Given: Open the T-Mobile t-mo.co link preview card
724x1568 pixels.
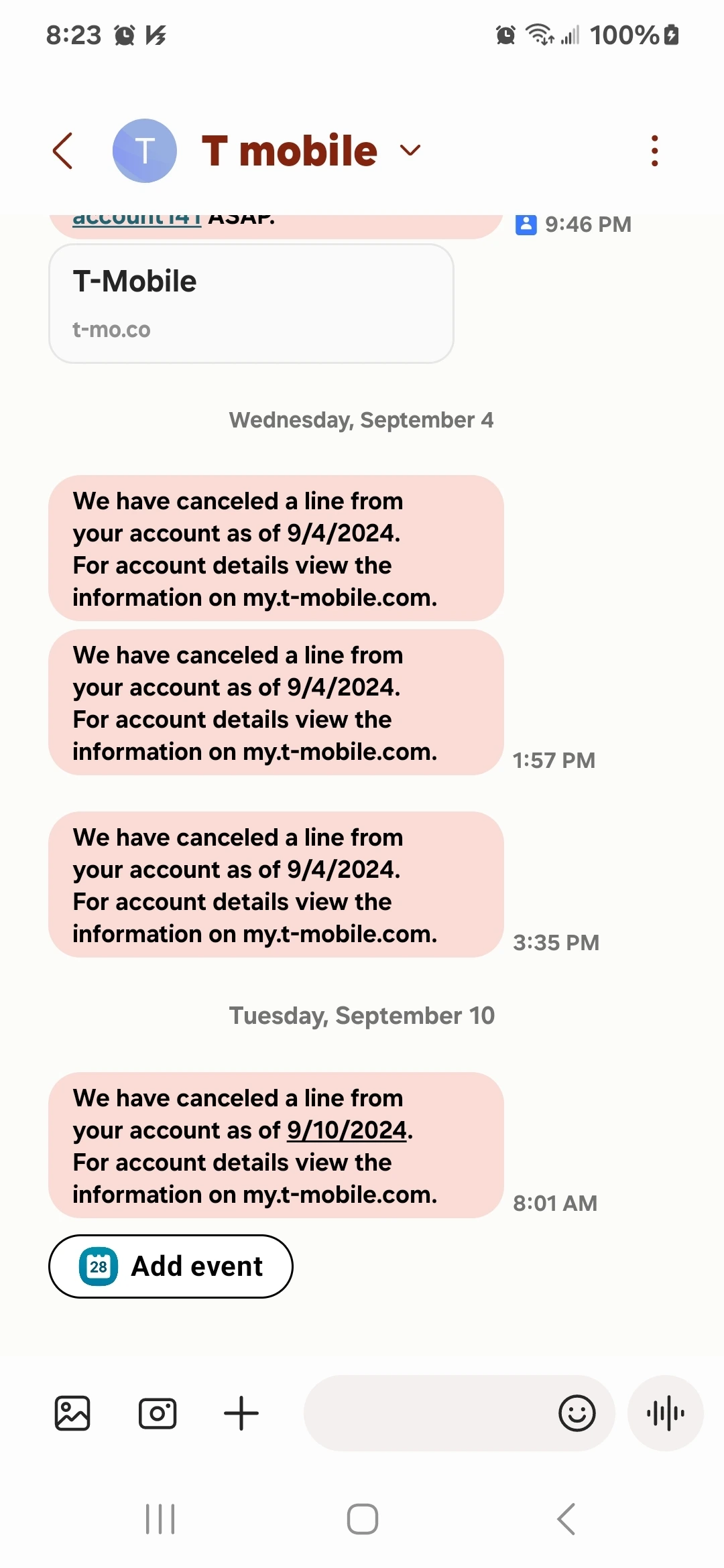Looking at the screenshot, I should 251,304.
